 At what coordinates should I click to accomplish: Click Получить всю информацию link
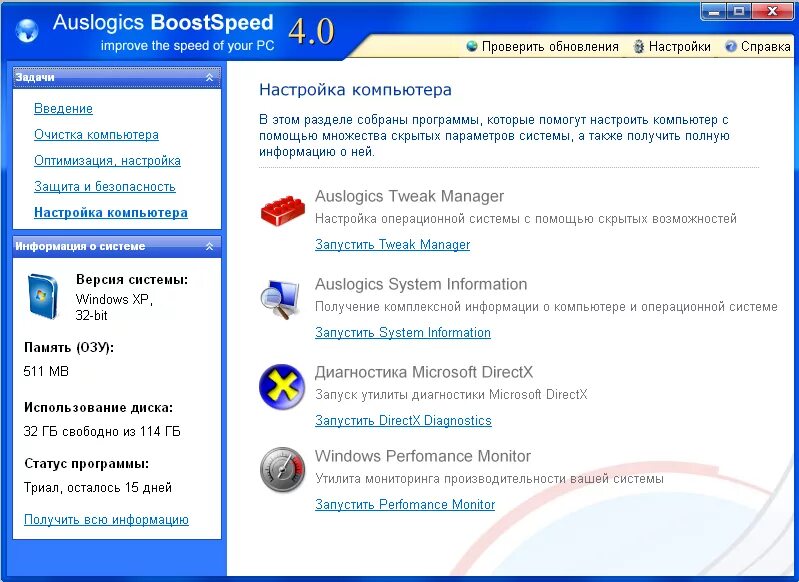pyautogui.click(x=106, y=519)
